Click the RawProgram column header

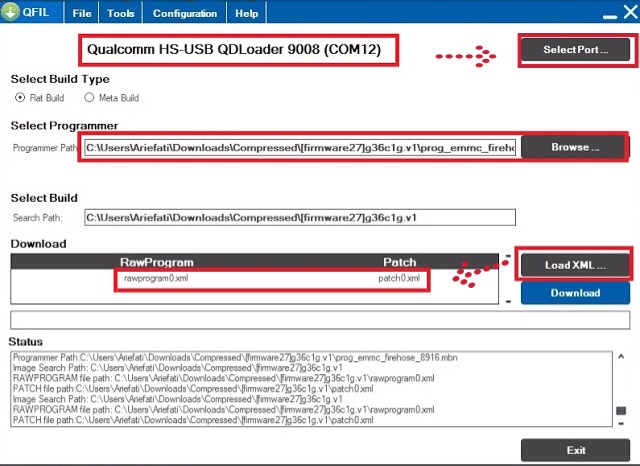(x=156, y=262)
